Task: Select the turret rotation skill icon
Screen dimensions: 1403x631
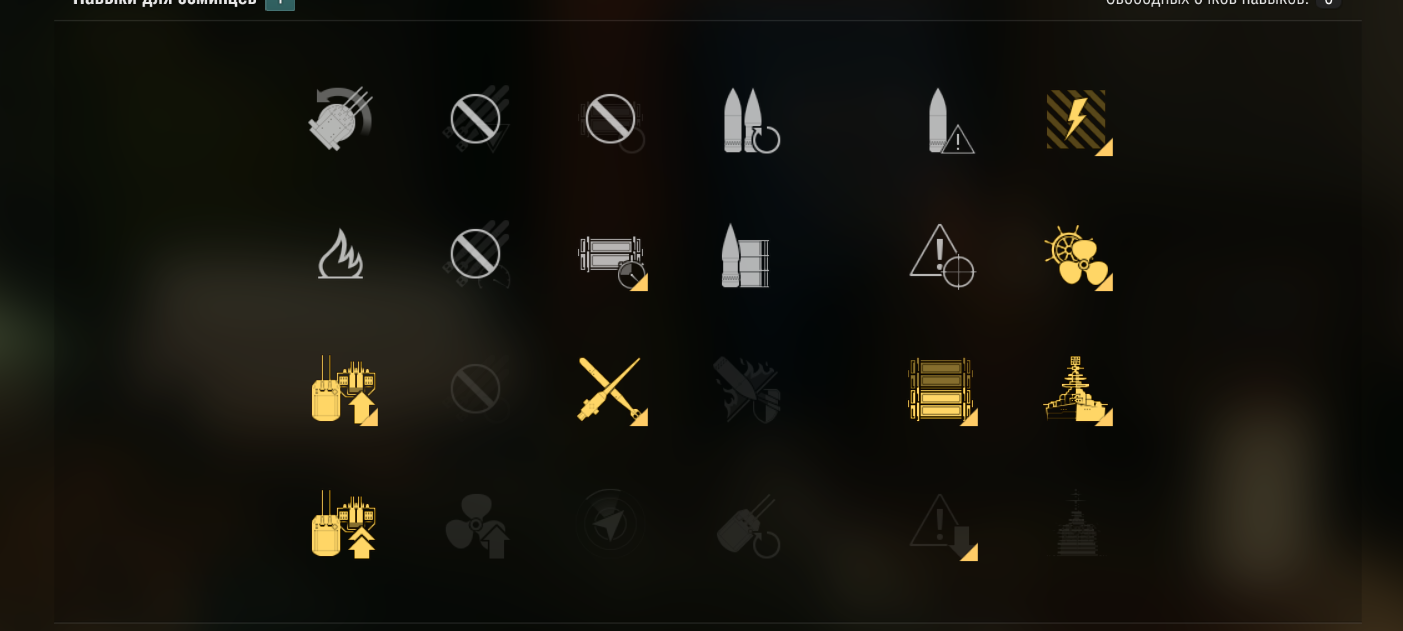Action: click(340, 119)
